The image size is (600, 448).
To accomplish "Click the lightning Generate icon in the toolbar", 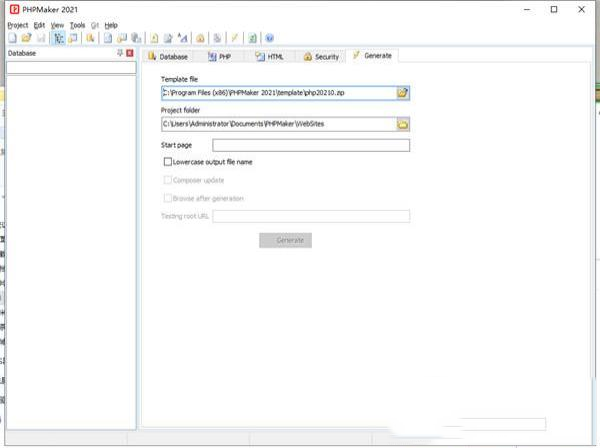I will click(235, 37).
